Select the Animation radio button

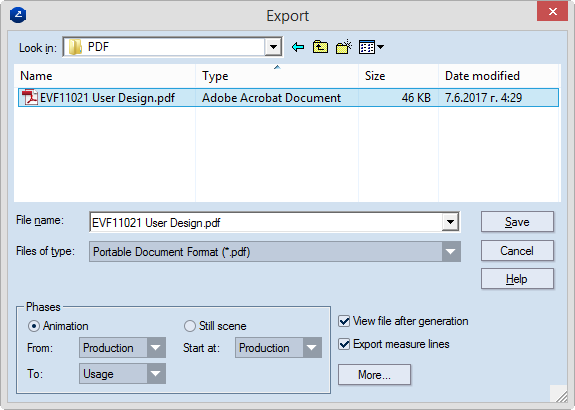click(34, 326)
